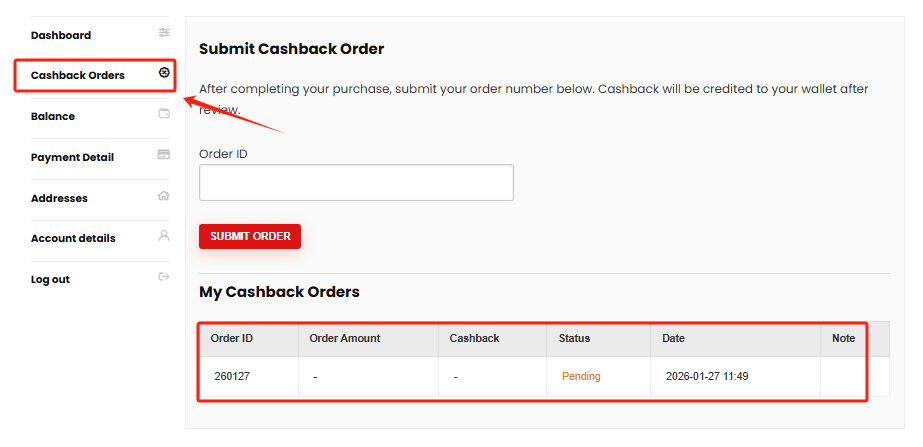This screenshot has width=923, height=447.
Task: Navigate to Addresses
Action: pyautogui.click(x=59, y=199)
